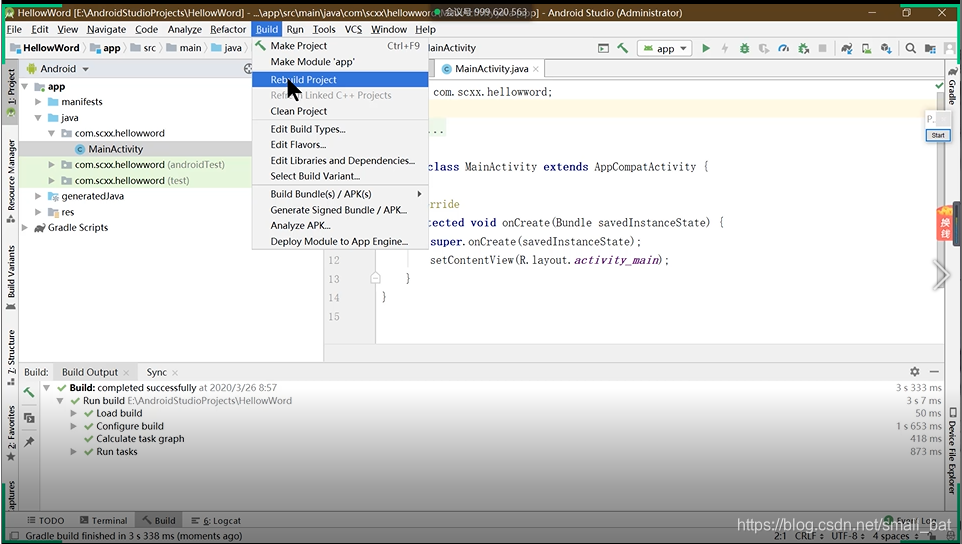The width and height of the screenshot is (962, 544).
Task: Open the Tools menu
Action: [324, 29]
